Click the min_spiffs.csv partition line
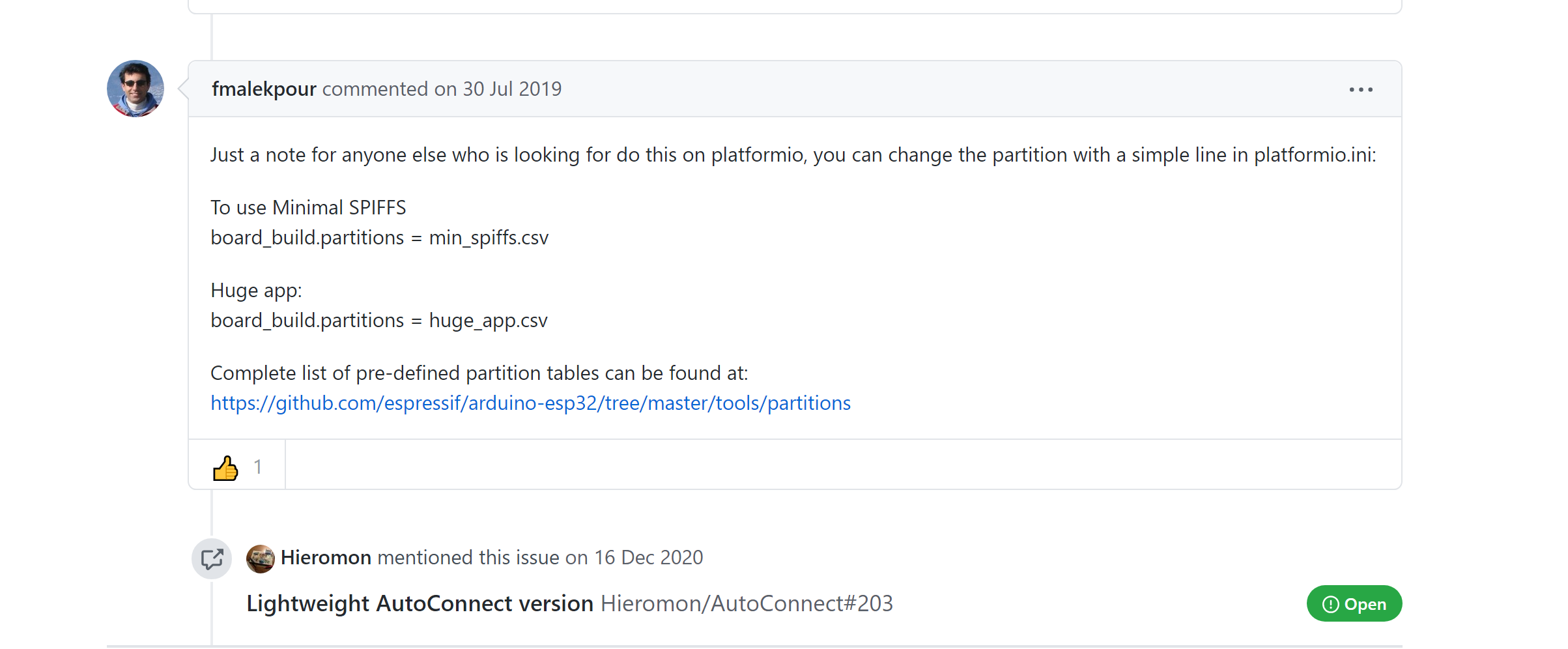 pyautogui.click(x=379, y=238)
